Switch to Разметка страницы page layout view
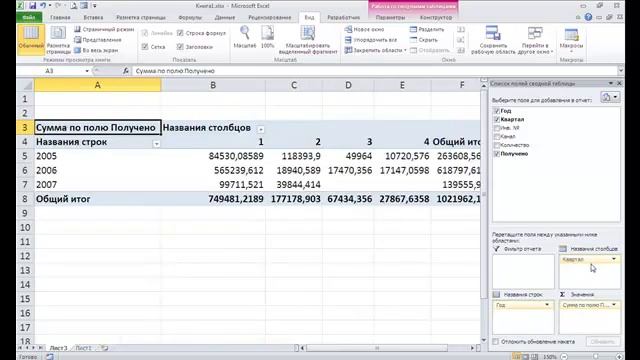This screenshot has width=640, height=360. point(58,40)
